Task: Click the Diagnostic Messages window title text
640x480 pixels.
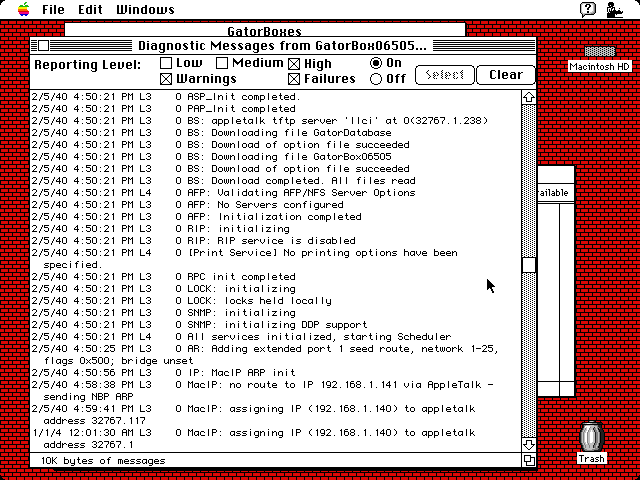Action: [282, 45]
